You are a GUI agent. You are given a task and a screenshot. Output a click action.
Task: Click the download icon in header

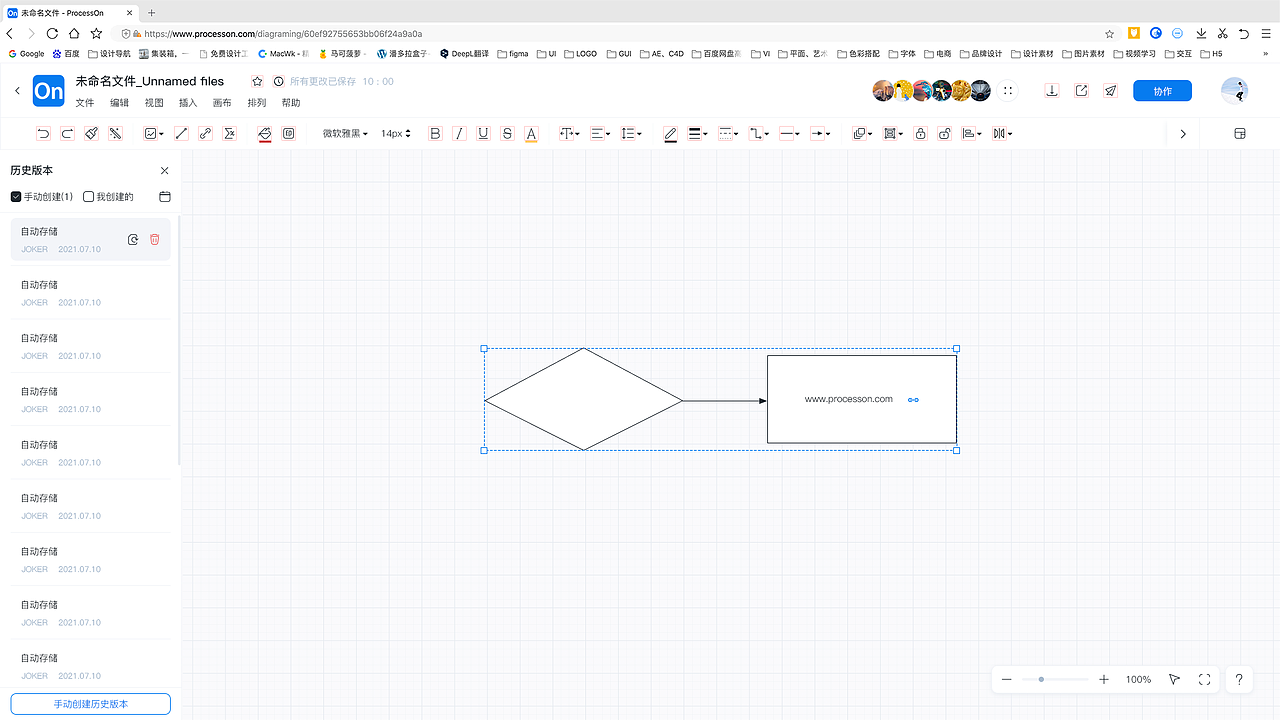pos(1052,91)
